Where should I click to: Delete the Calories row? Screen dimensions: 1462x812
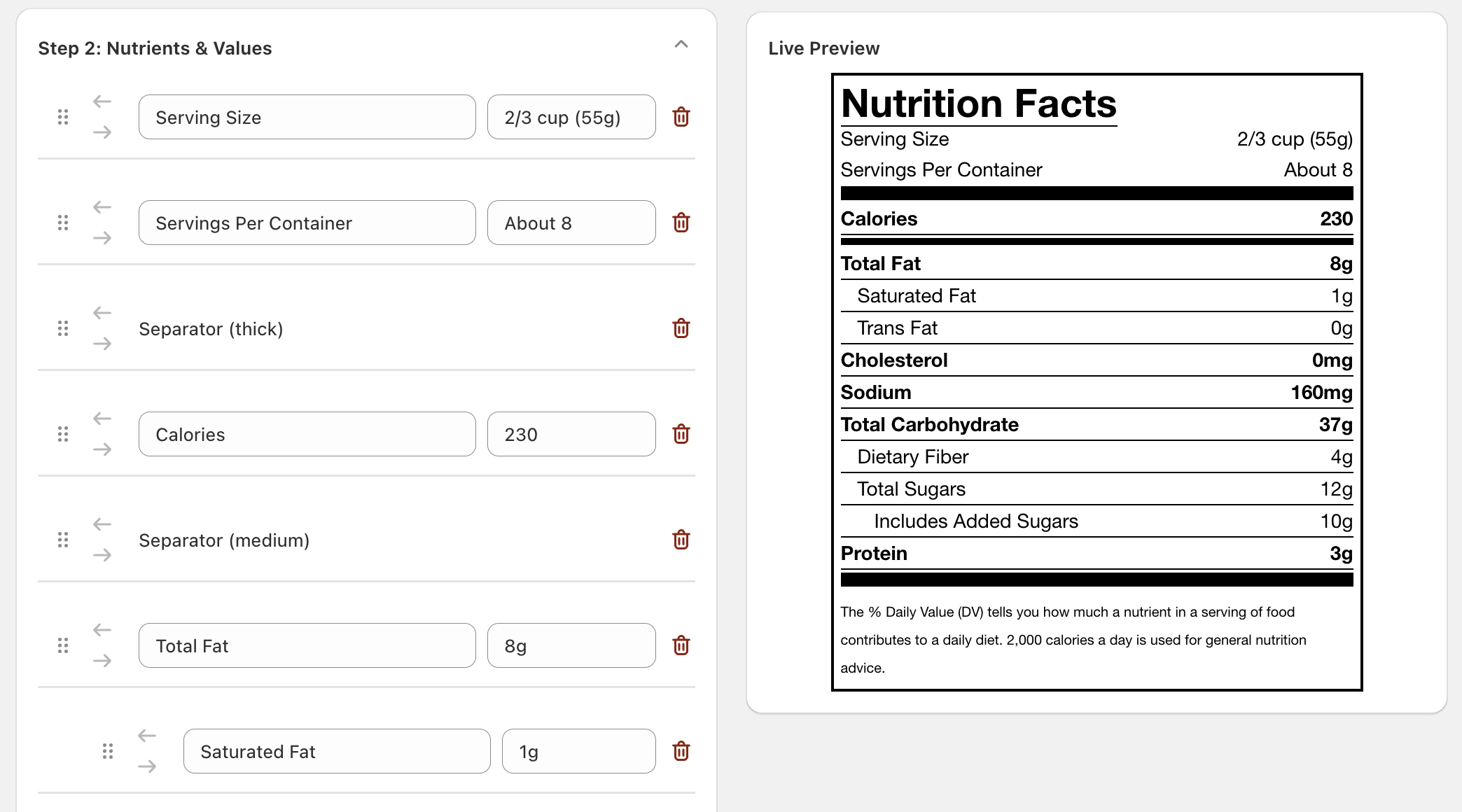[x=680, y=434]
